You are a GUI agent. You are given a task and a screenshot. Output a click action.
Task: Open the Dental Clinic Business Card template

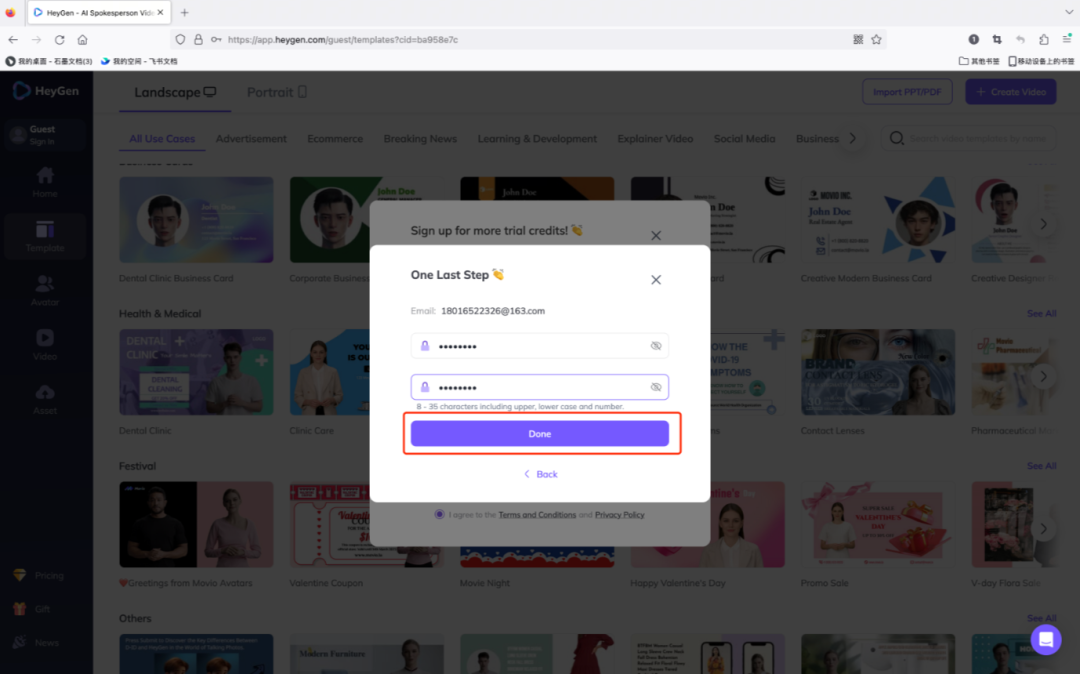coord(196,220)
